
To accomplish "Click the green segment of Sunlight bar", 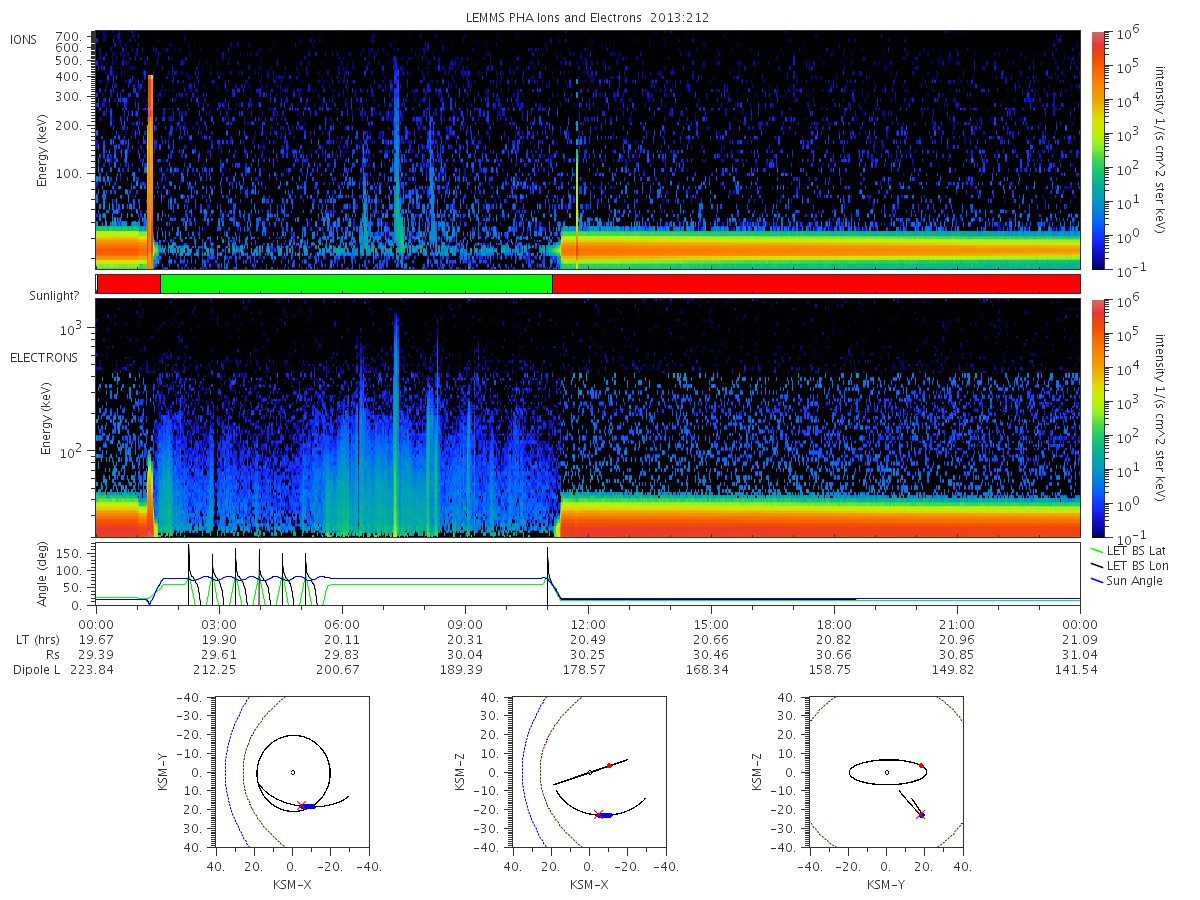I will pyautogui.click(x=356, y=284).
